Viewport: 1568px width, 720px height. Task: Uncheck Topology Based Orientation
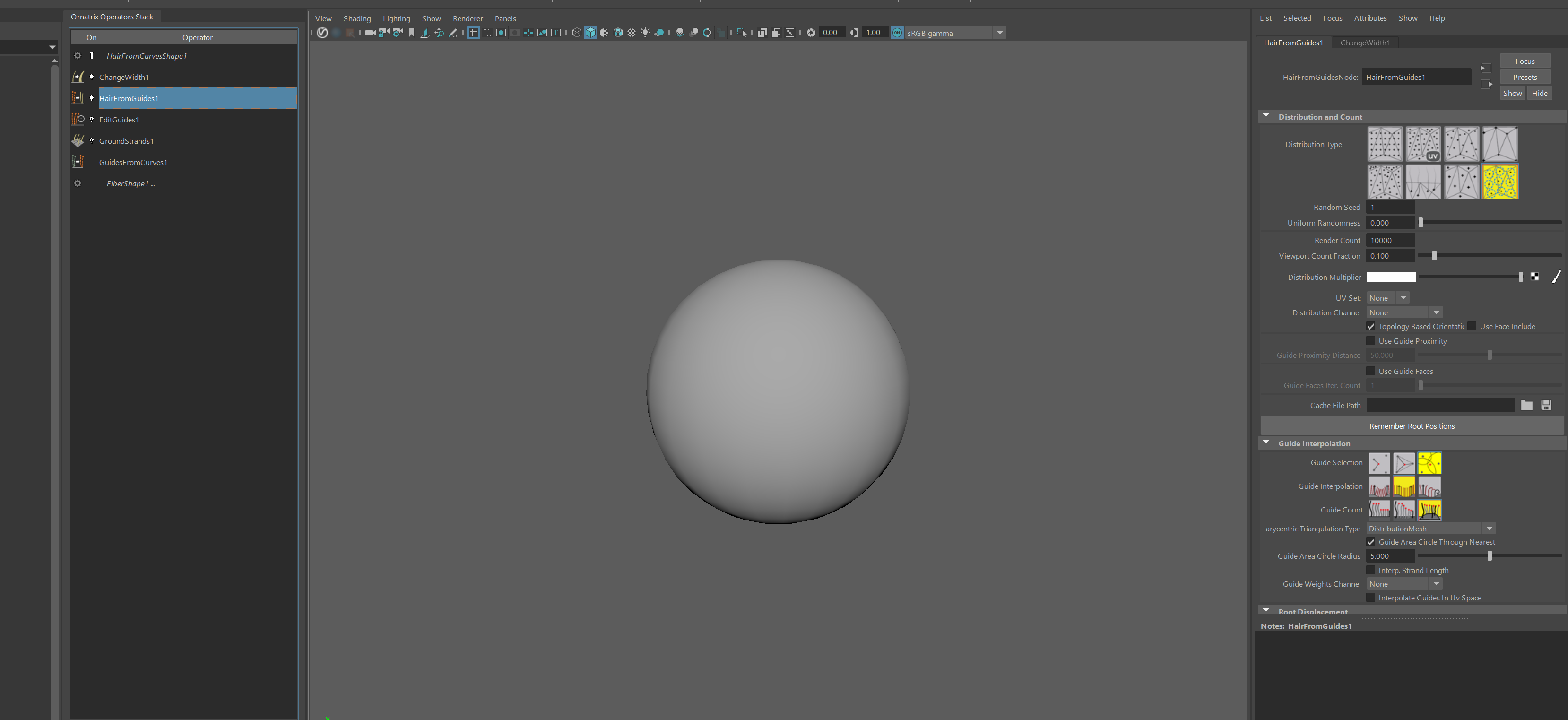1371,327
